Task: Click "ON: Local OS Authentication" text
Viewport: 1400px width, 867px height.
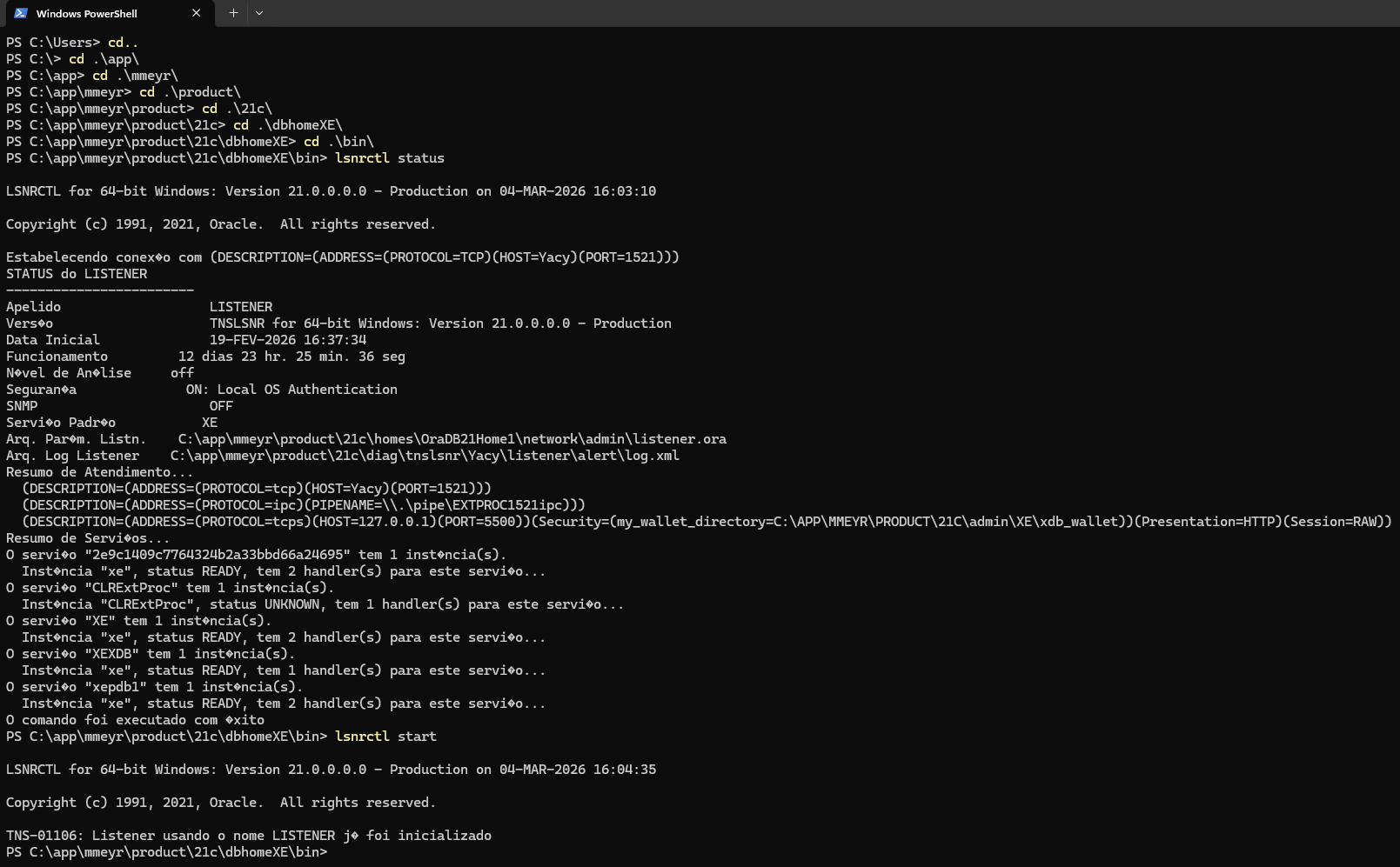Action: pos(291,390)
